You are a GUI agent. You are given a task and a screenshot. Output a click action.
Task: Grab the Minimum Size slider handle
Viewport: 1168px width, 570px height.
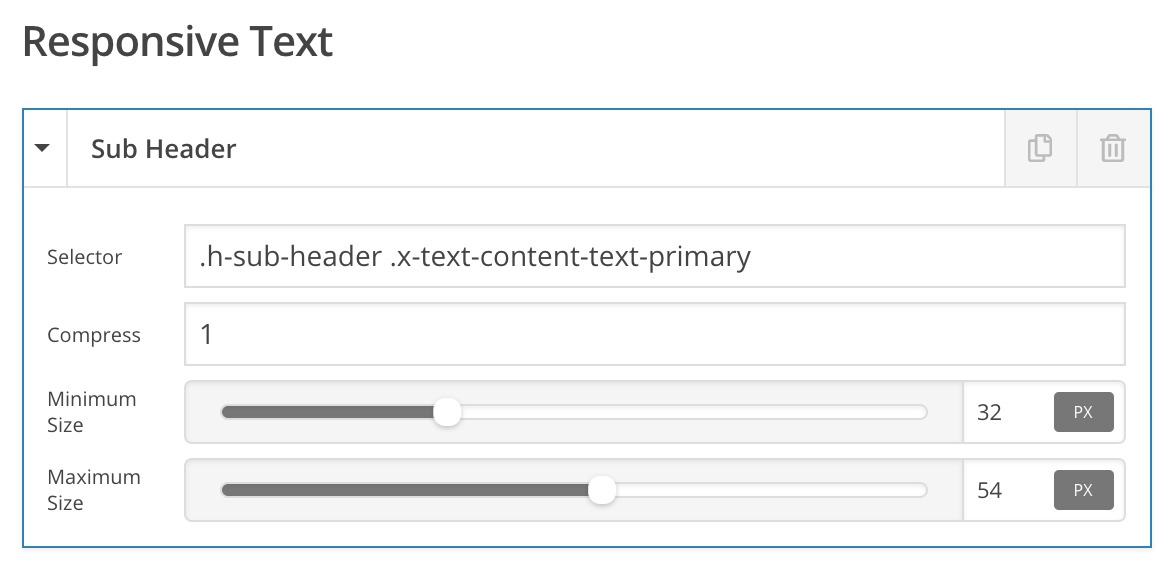pos(447,412)
